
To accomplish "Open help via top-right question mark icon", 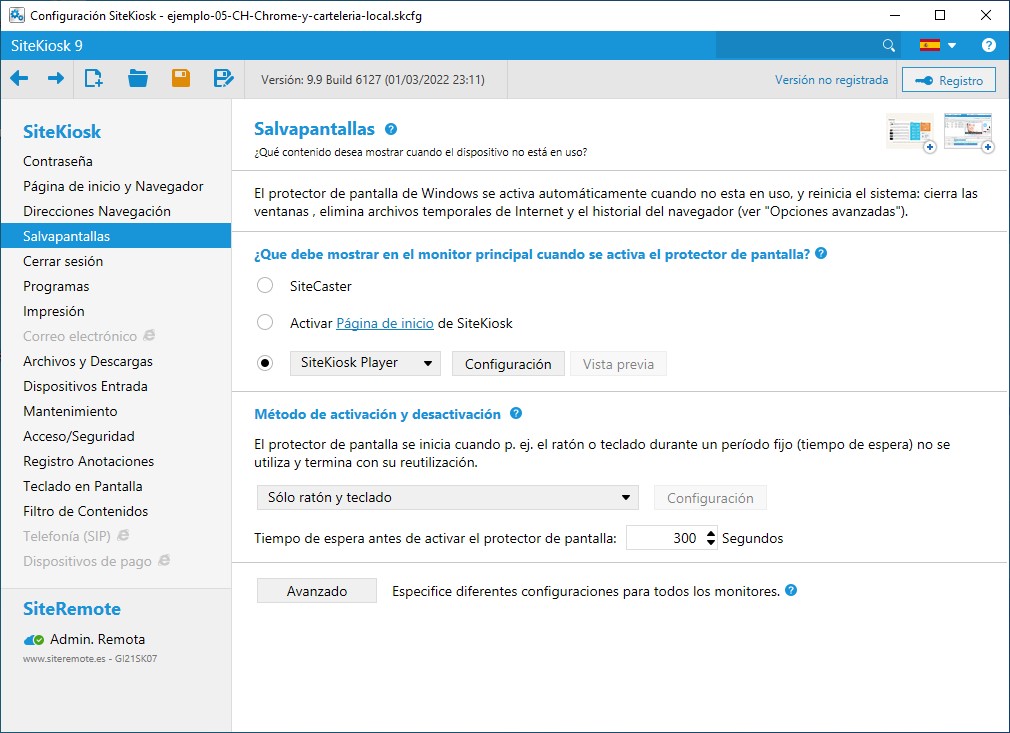I will 988,46.
